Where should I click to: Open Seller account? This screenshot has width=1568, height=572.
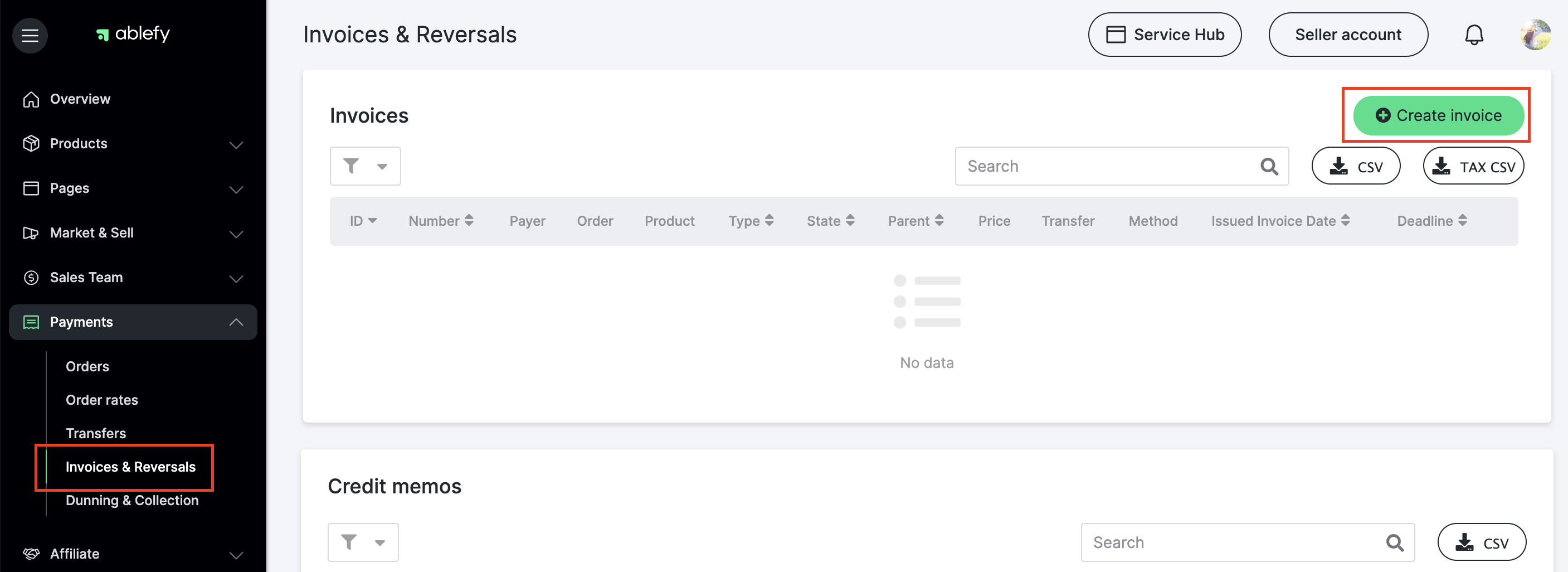1348,35
